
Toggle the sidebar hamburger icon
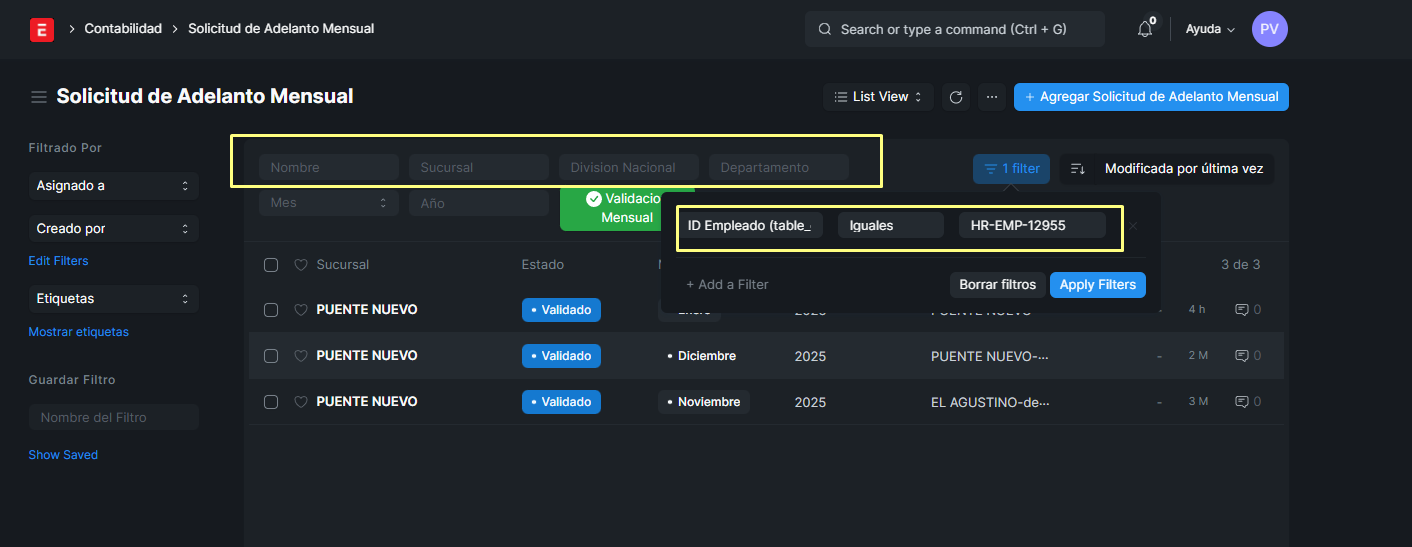(39, 97)
